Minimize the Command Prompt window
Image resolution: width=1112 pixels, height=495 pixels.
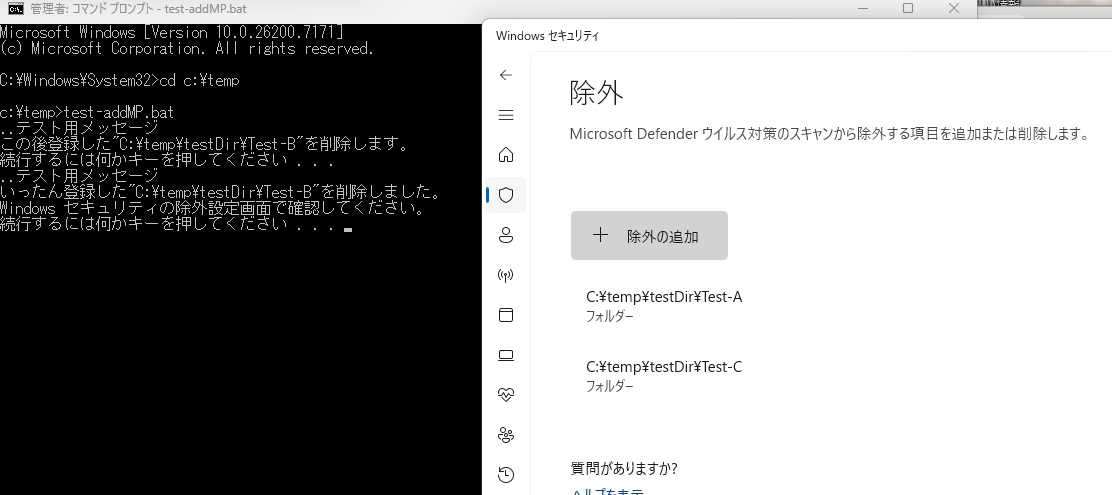(x=863, y=9)
